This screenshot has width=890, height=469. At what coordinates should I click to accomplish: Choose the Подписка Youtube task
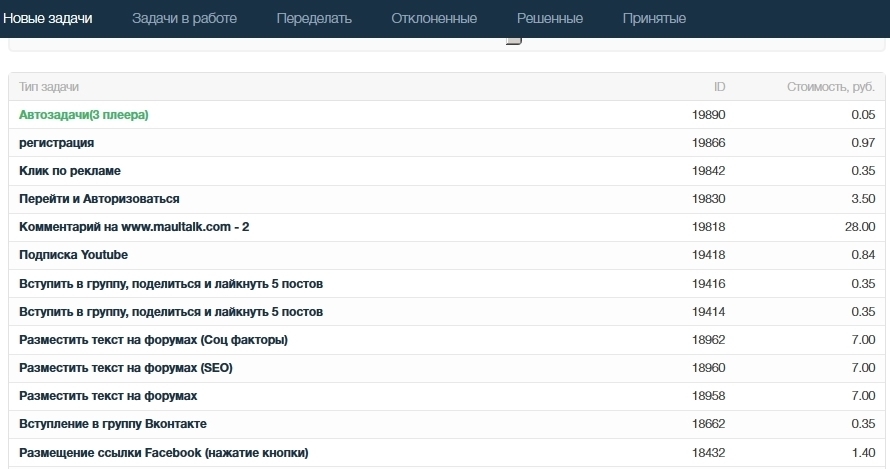coord(73,255)
